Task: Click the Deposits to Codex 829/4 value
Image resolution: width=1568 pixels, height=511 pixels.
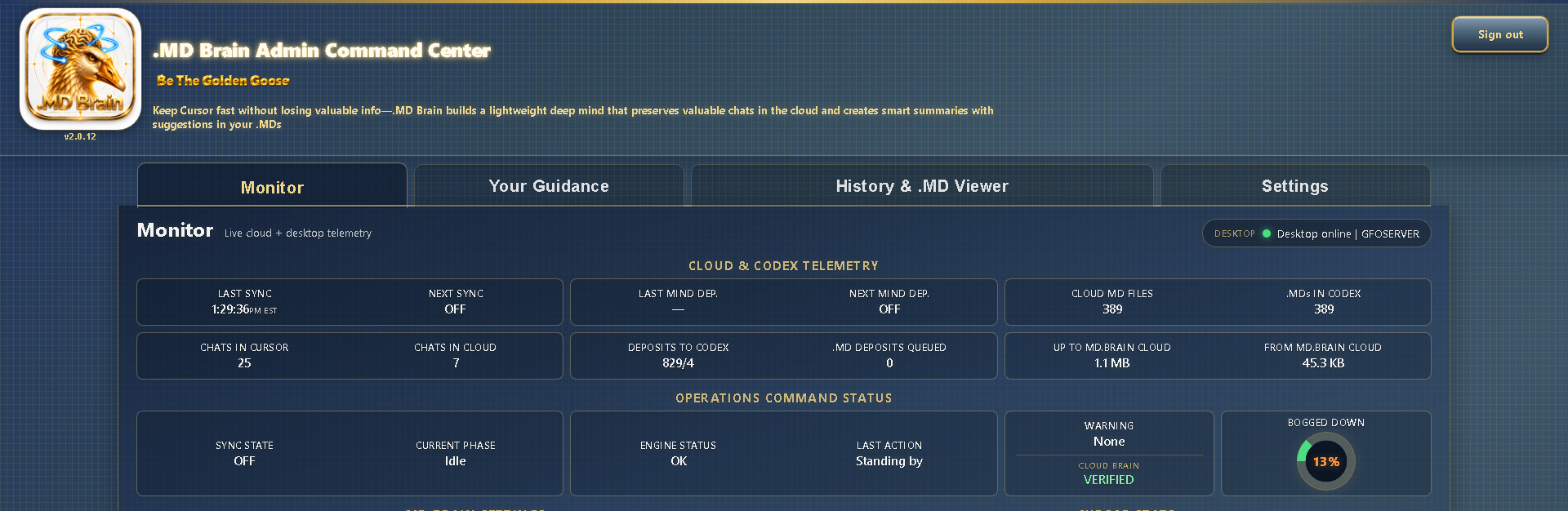Action: (678, 363)
